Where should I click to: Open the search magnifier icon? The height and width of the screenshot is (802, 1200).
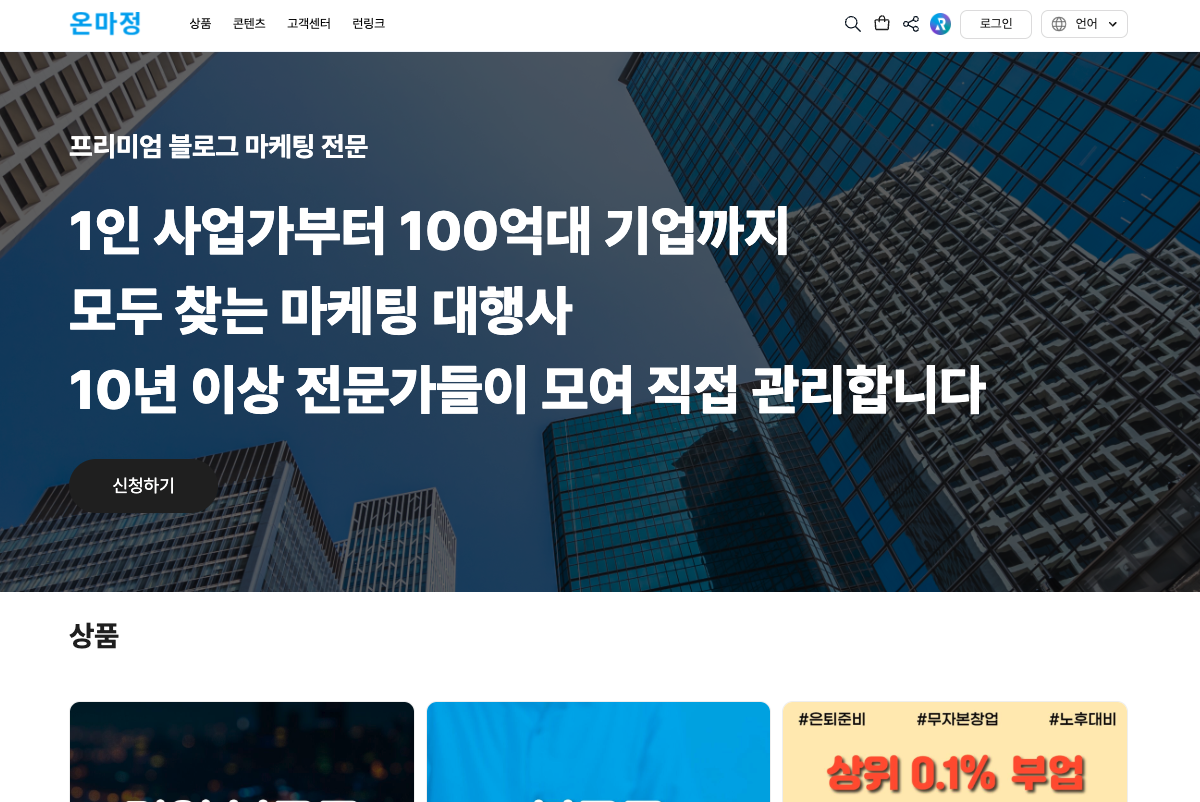(x=852, y=24)
